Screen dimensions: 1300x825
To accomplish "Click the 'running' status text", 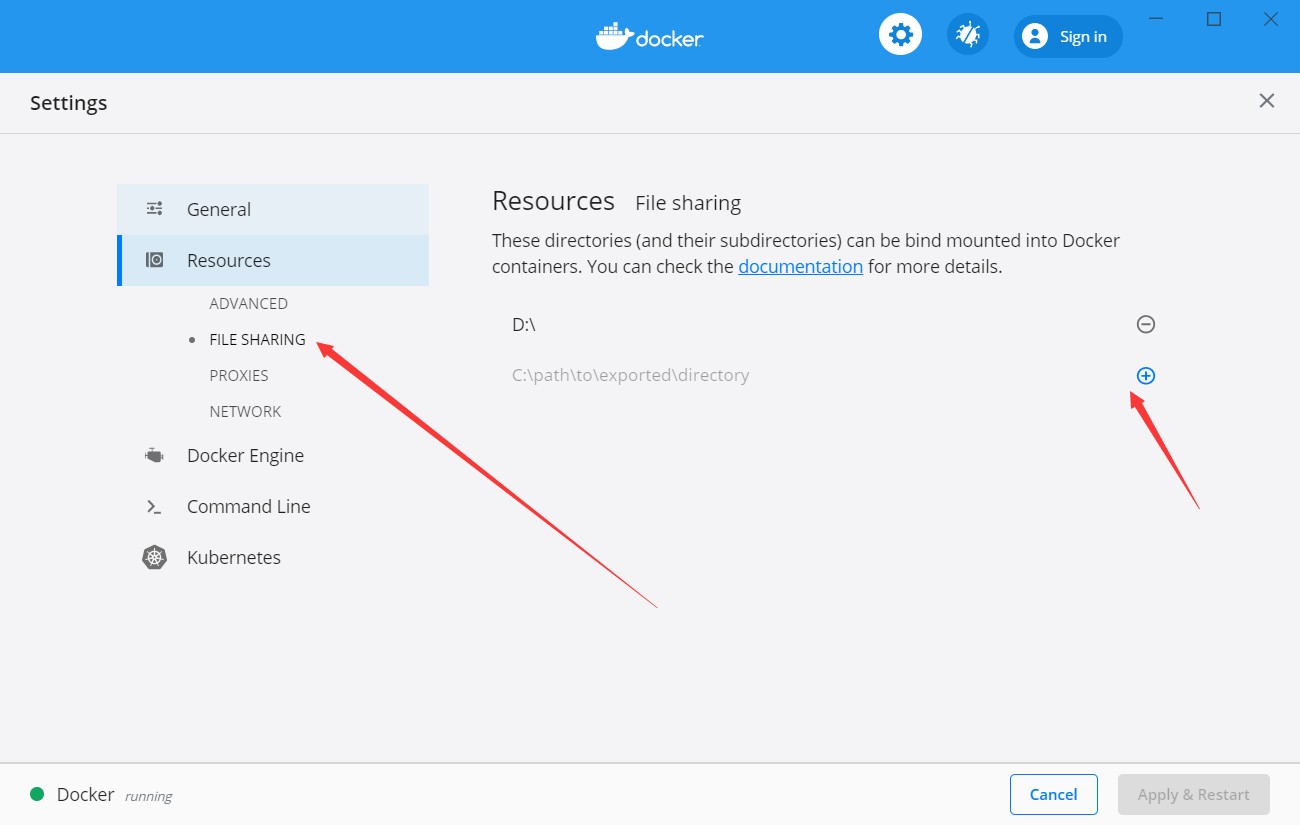I will [x=148, y=796].
